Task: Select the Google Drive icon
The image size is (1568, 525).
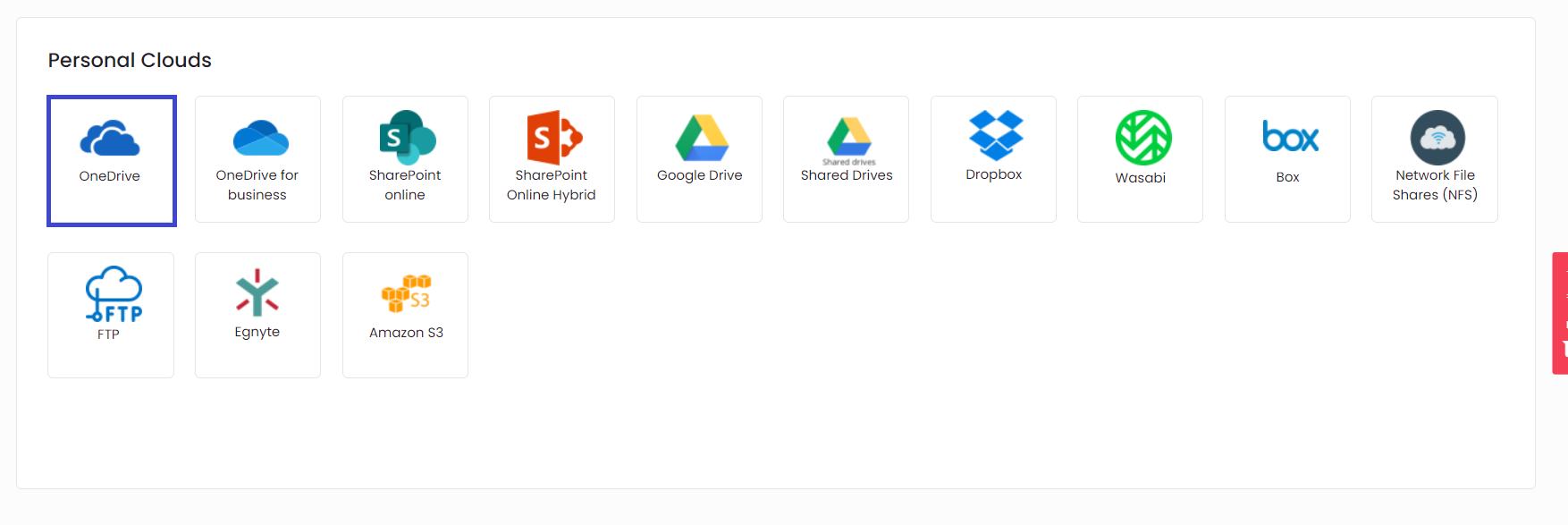Action: pyautogui.click(x=702, y=138)
